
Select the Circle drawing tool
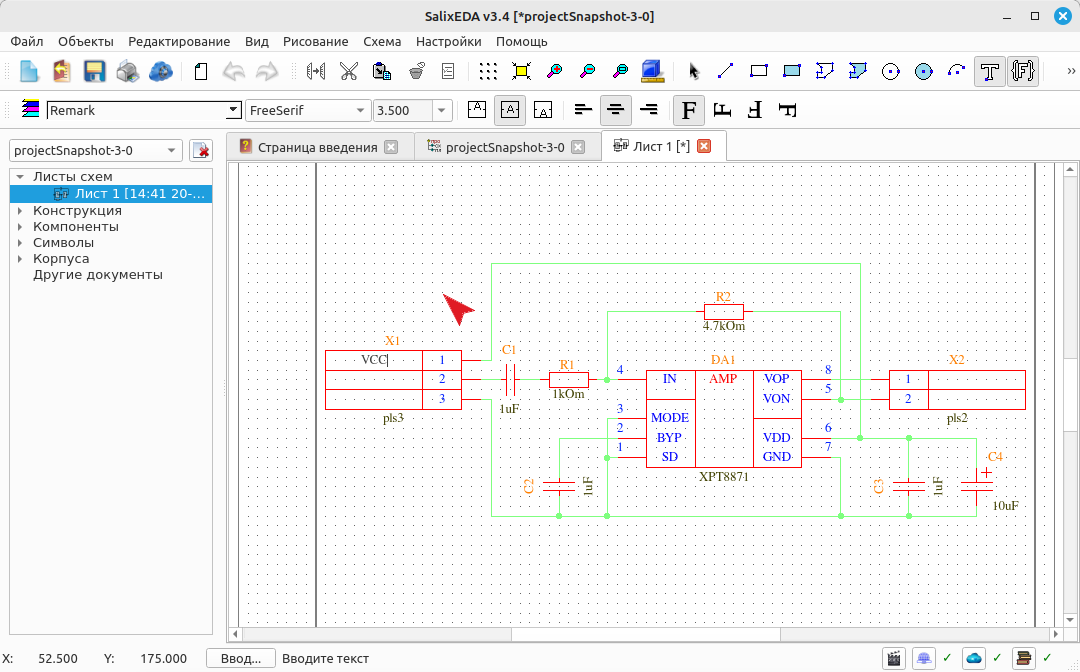pos(891,71)
